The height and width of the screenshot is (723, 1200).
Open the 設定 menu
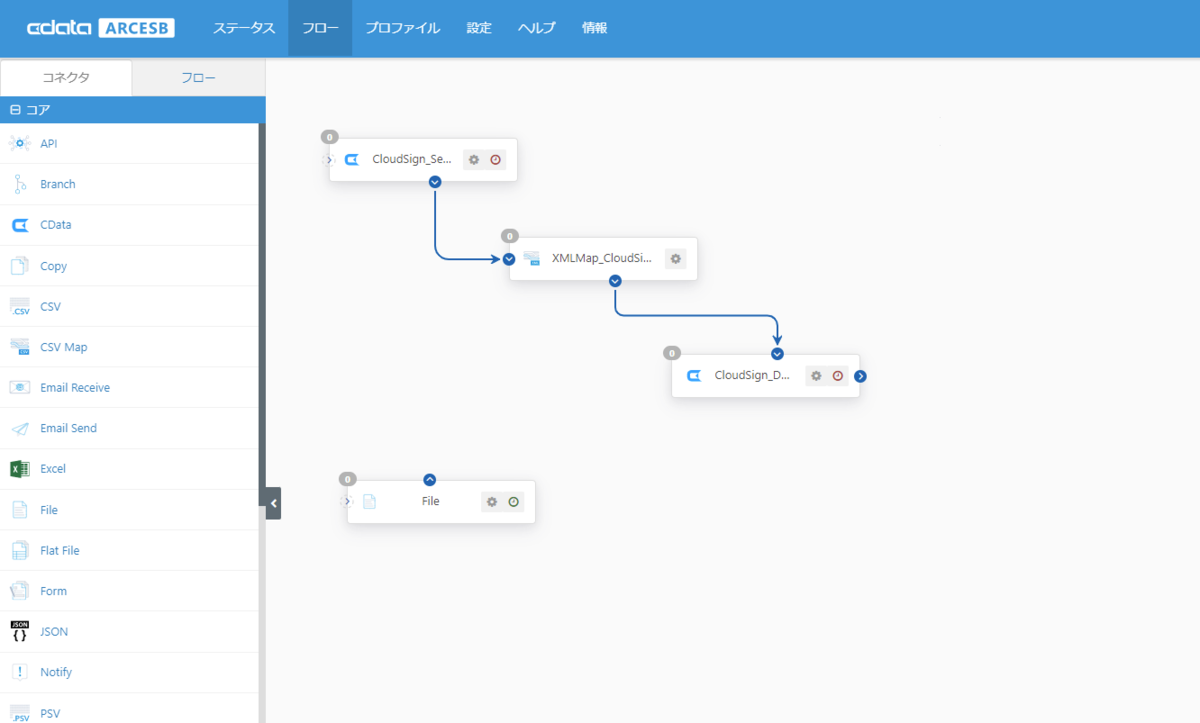(x=479, y=28)
